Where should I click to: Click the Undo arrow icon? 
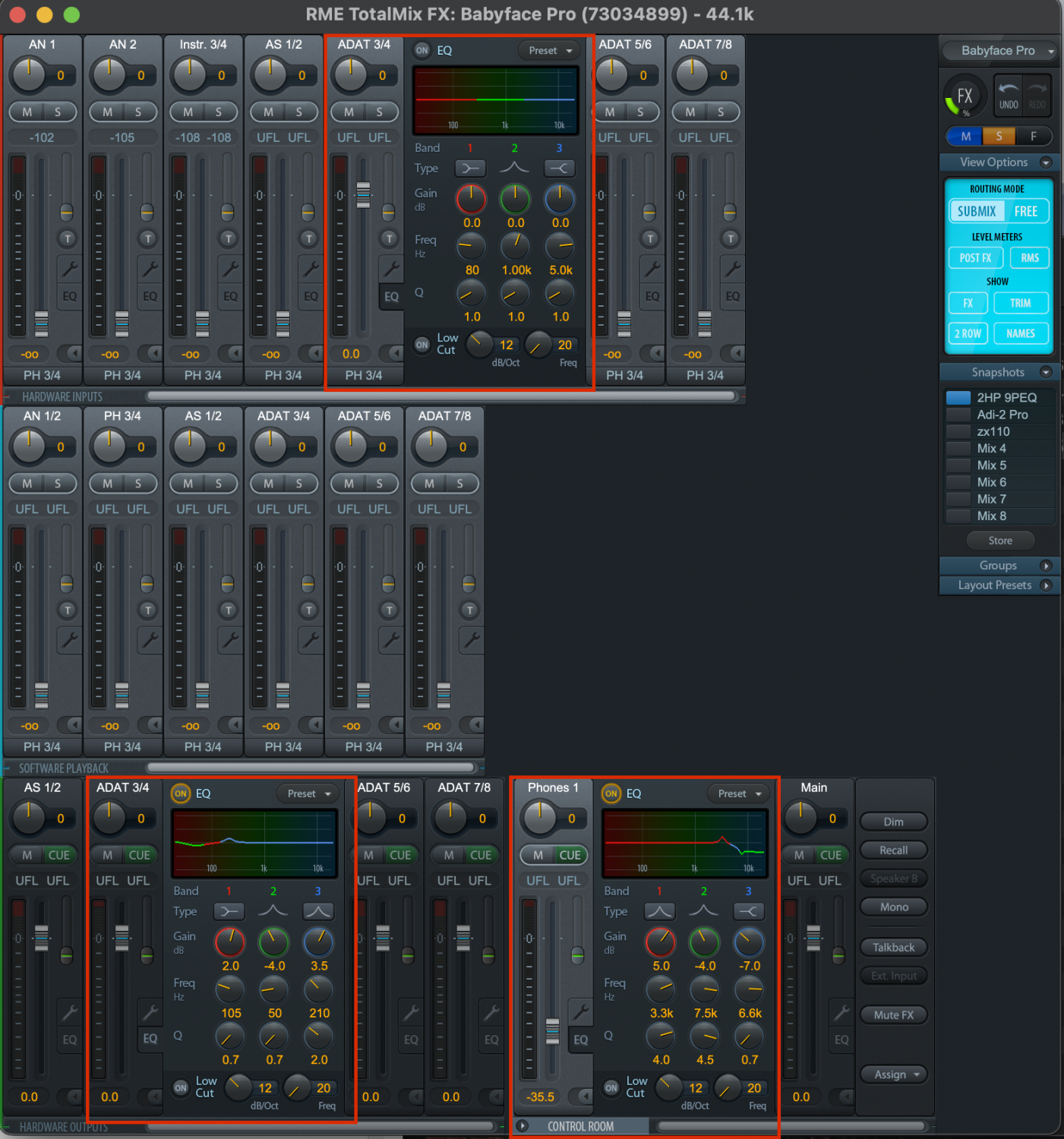point(1009,95)
